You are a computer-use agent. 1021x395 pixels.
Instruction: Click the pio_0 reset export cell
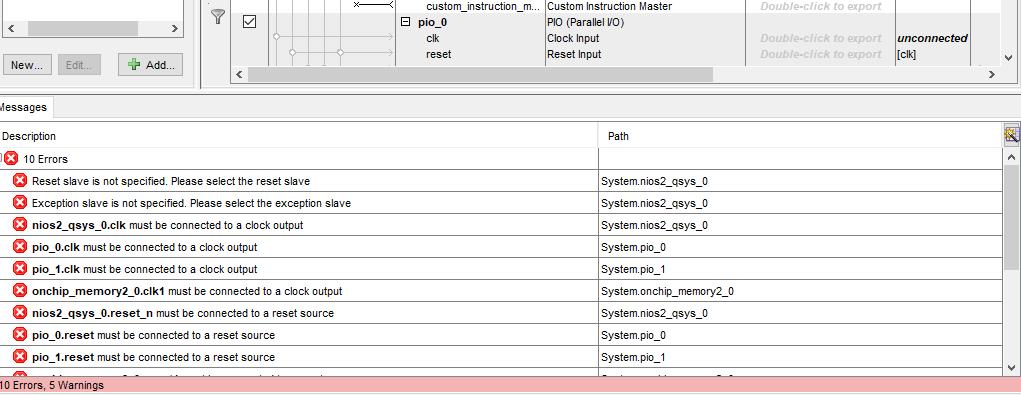pyautogui.click(x=820, y=54)
